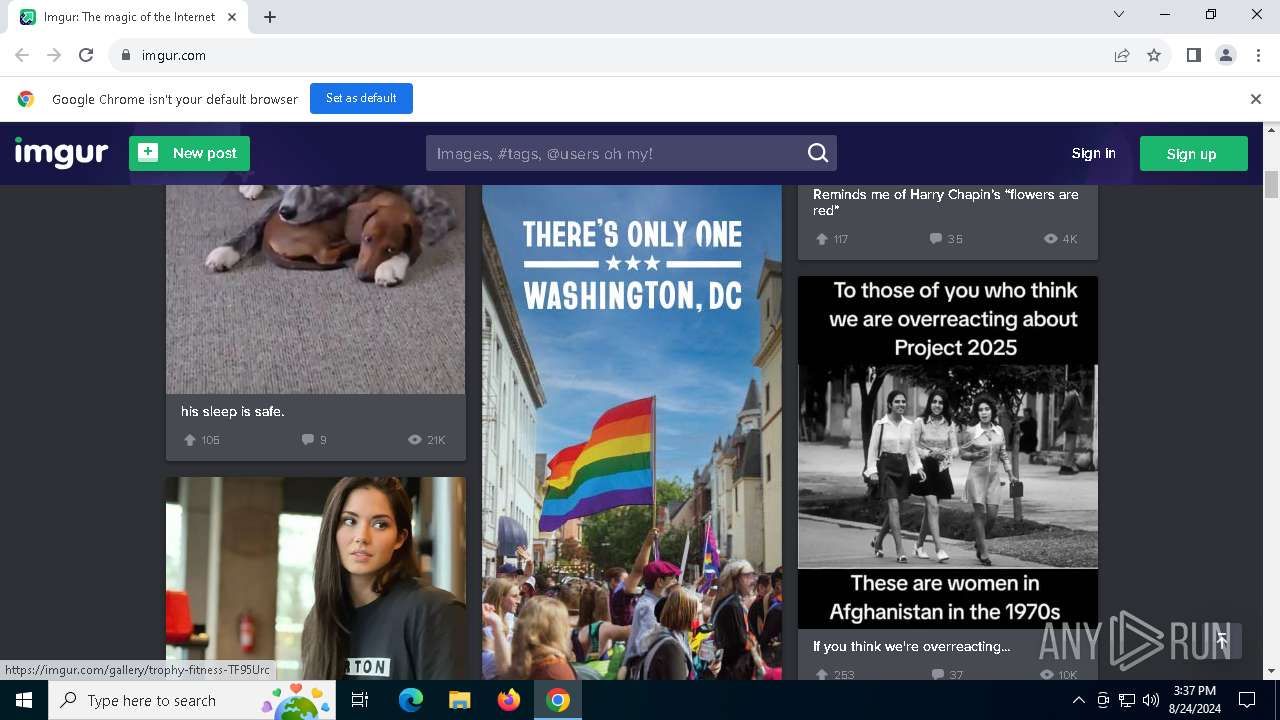Click the 3:37 PM clock
The width and height of the screenshot is (1280, 720).
tap(1195, 691)
